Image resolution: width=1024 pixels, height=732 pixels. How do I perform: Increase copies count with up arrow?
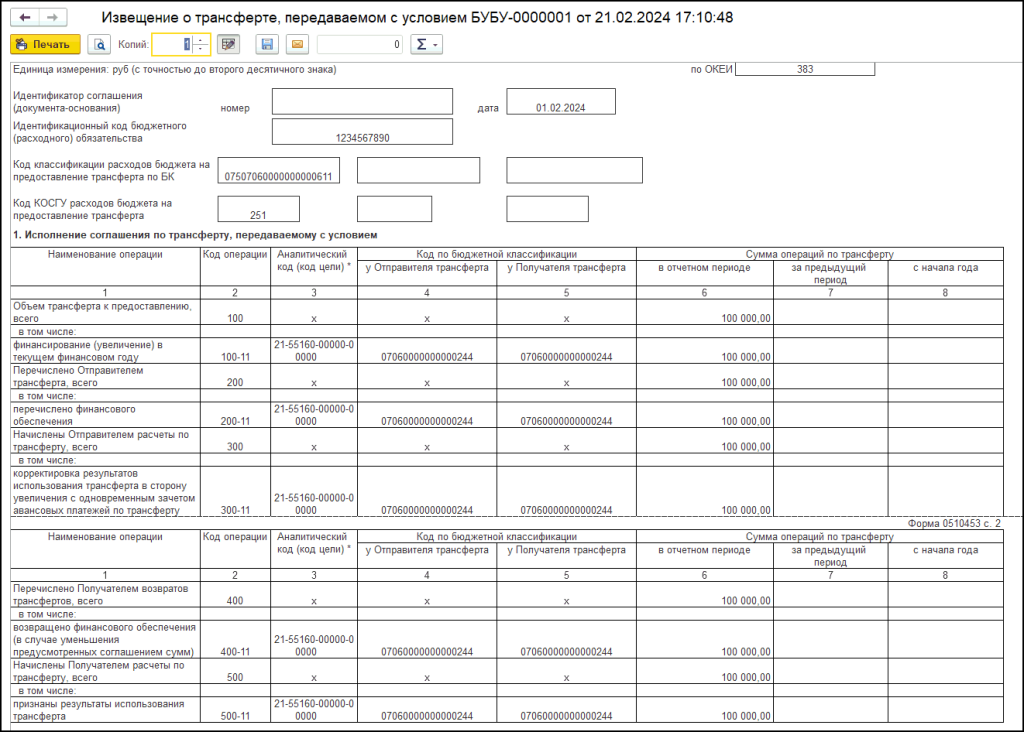(x=200, y=40)
